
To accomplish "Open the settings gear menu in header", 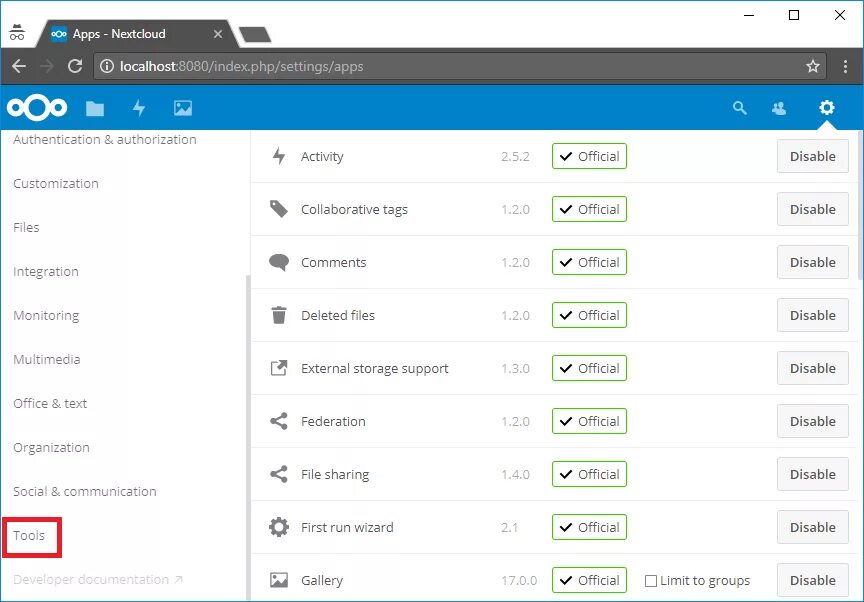I will point(827,107).
